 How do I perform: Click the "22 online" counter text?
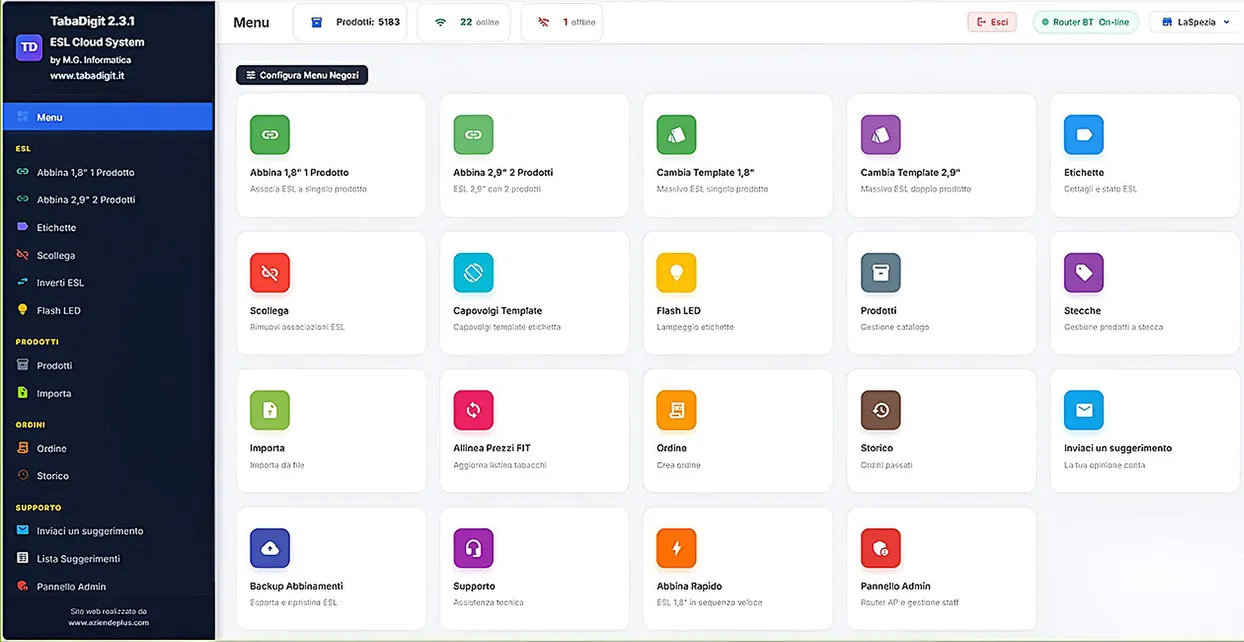(479, 22)
